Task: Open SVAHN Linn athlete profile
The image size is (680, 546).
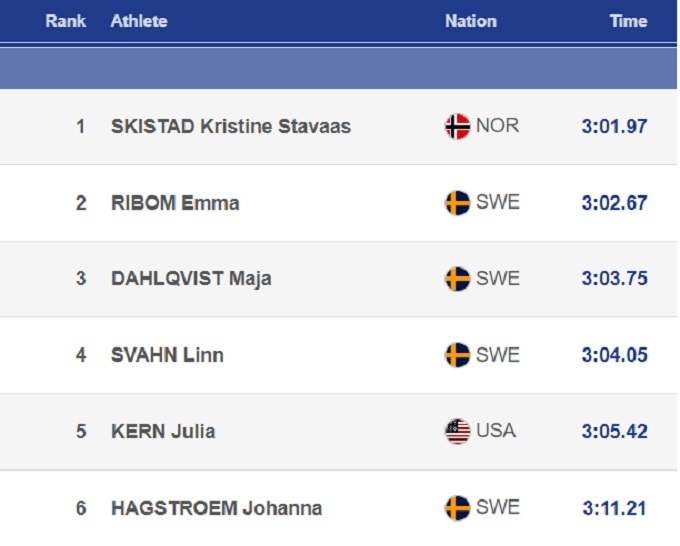Action: 167,355
